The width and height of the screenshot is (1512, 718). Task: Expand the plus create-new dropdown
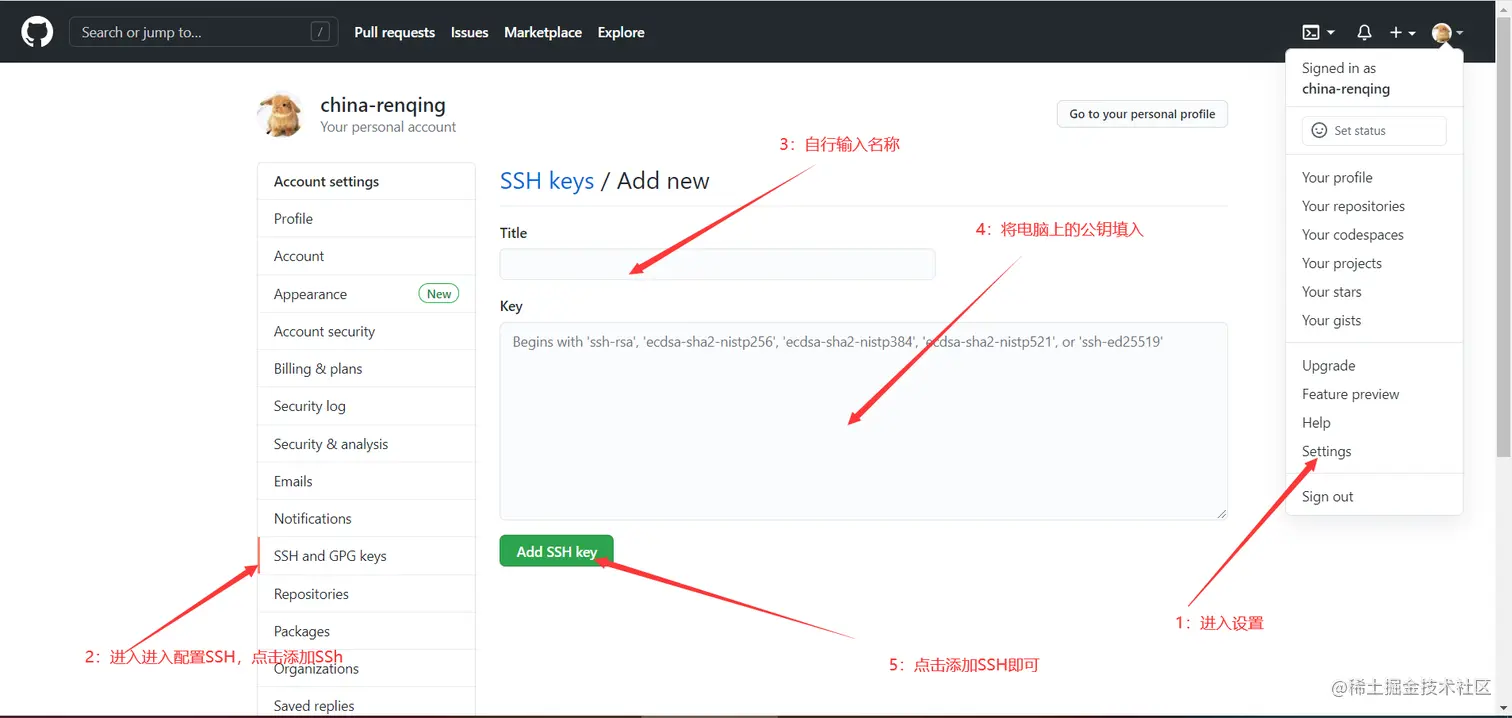tap(1402, 33)
